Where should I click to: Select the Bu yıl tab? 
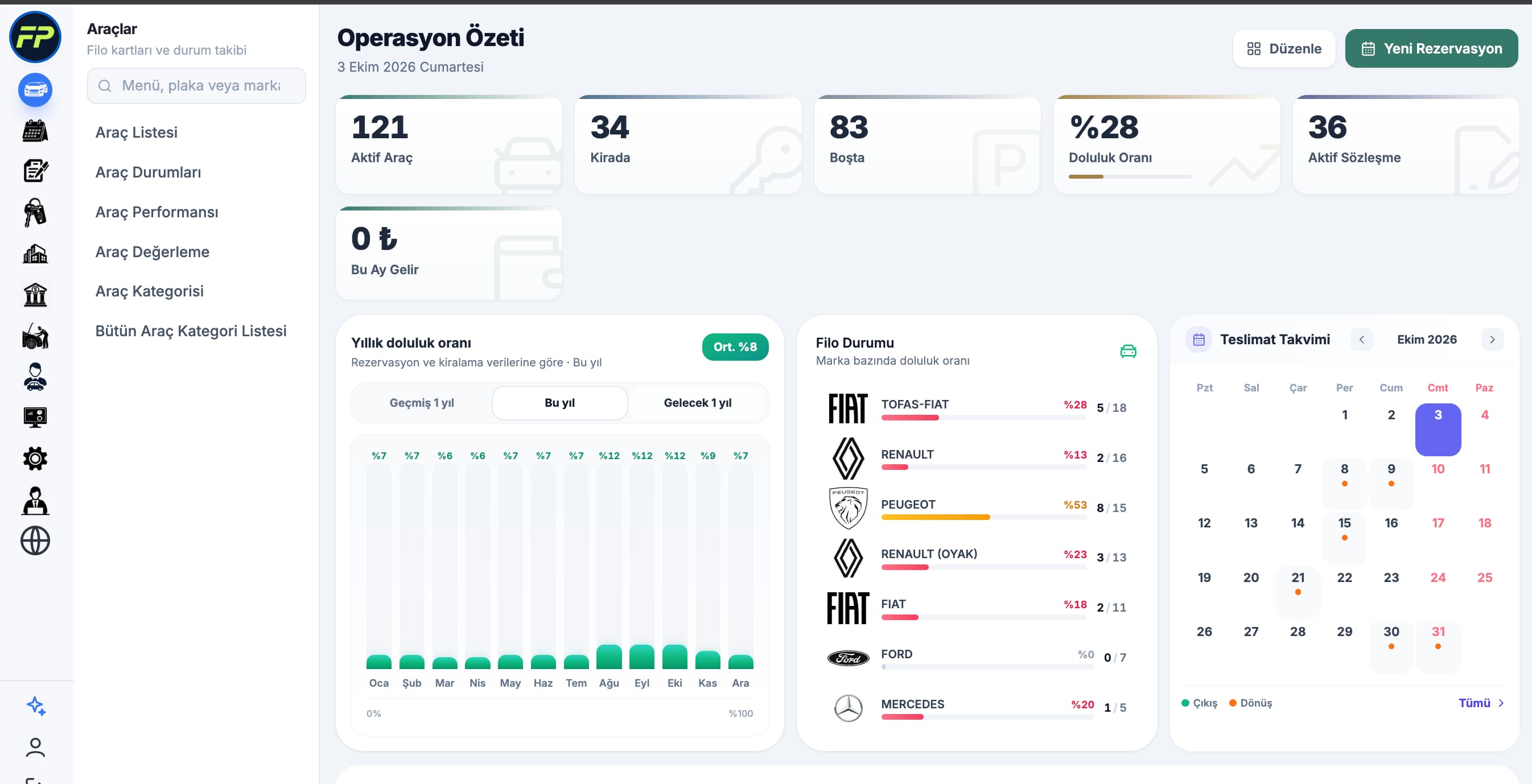559,402
